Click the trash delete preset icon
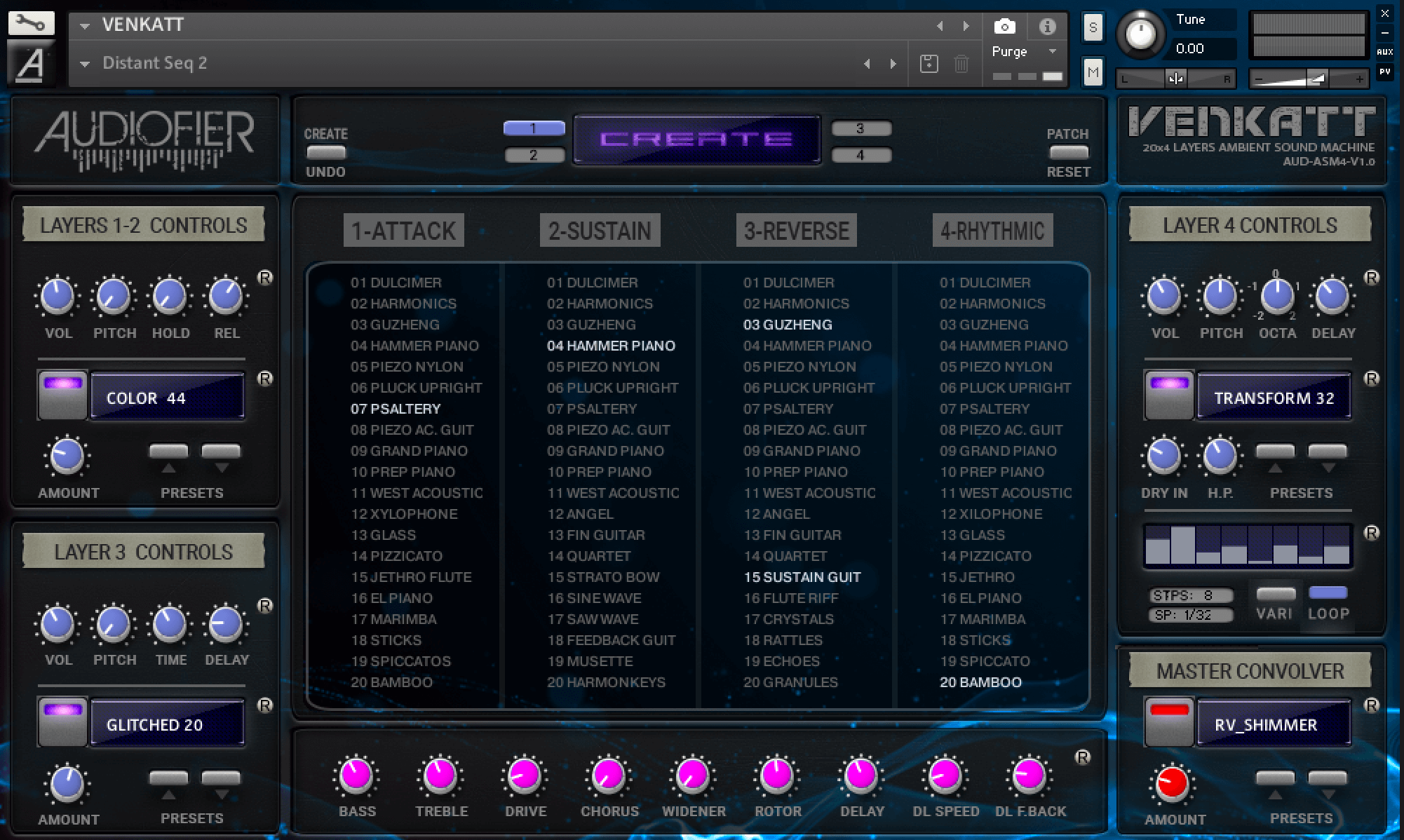Screen dimensions: 1404x840 961,64
